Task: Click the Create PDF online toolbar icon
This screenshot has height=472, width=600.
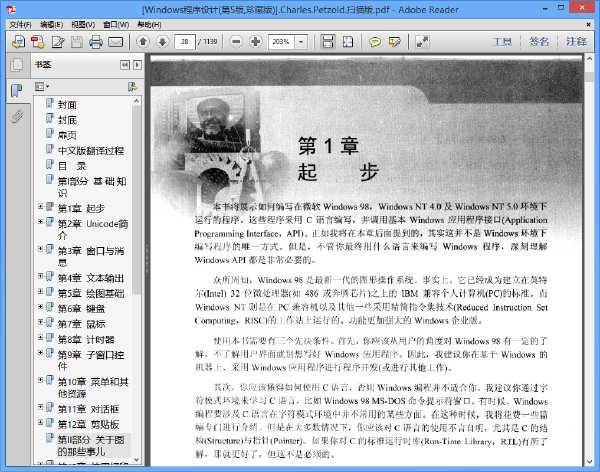Action: (x=18, y=42)
